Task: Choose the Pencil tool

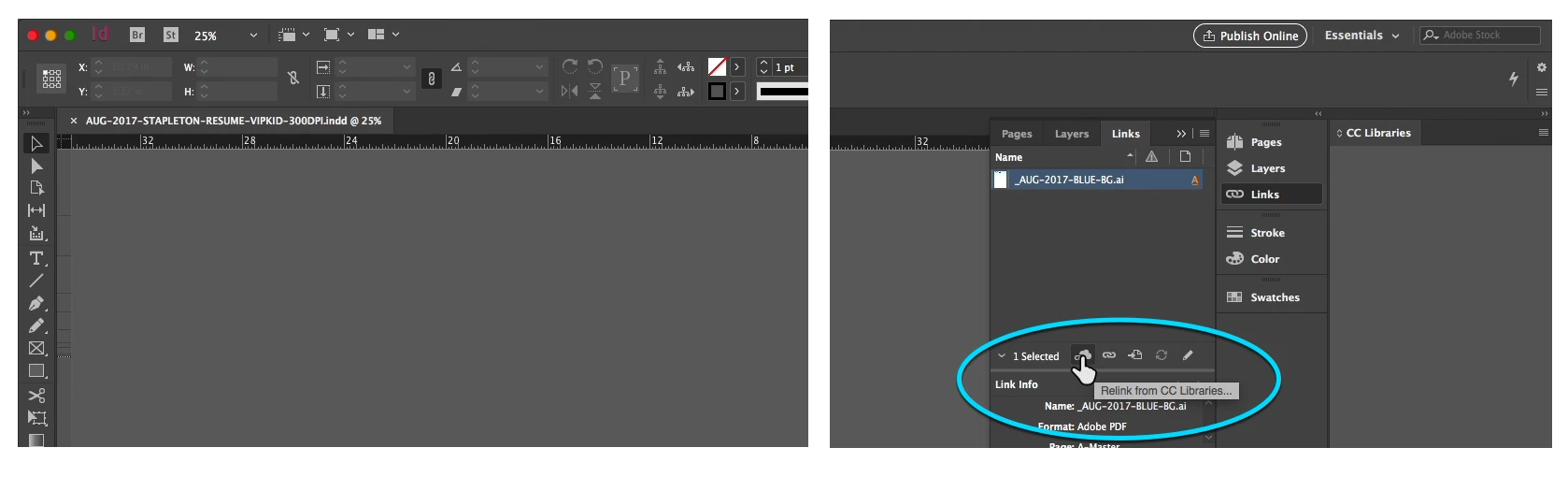Action: (36, 325)
